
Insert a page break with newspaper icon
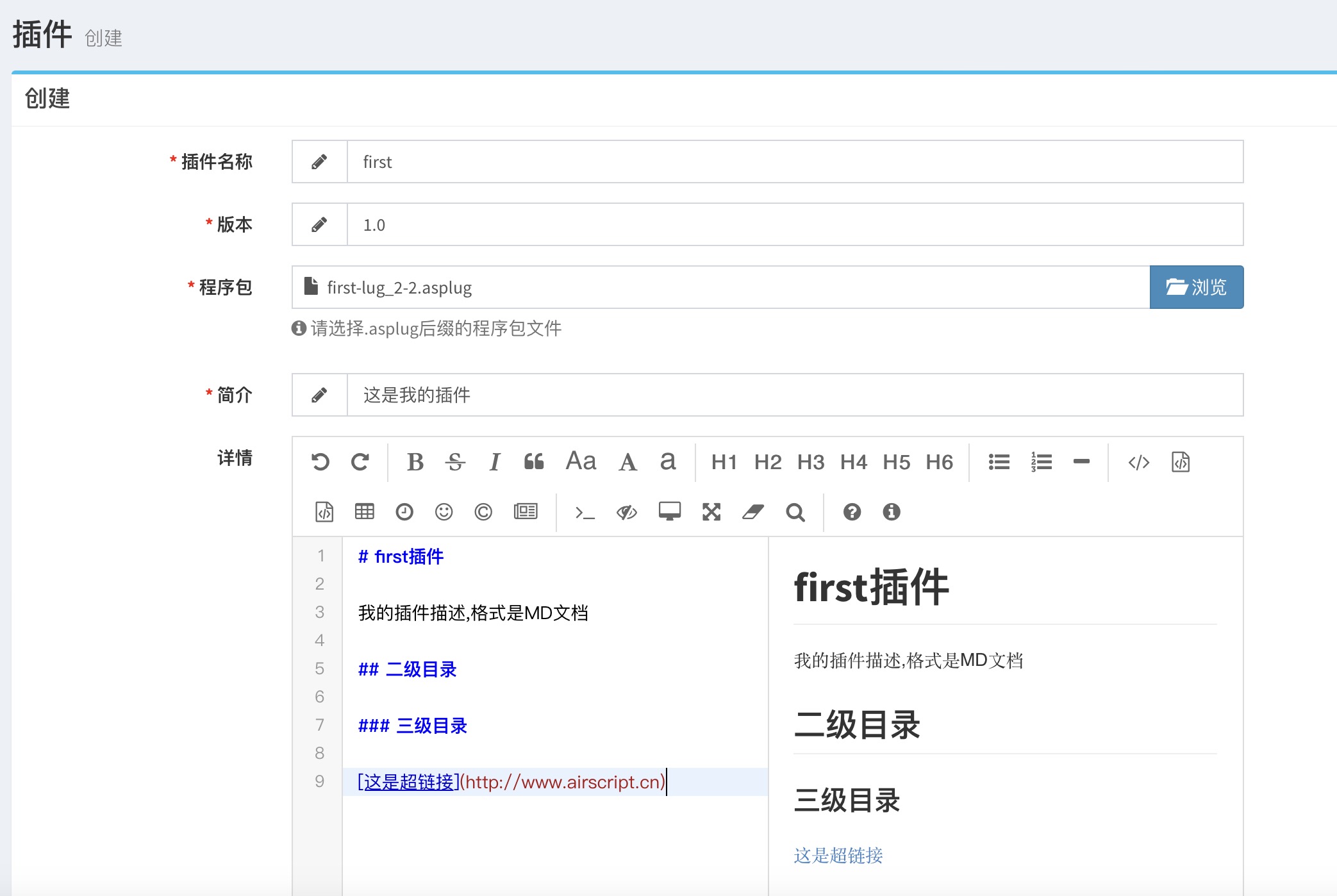click(x=526, y=511)
